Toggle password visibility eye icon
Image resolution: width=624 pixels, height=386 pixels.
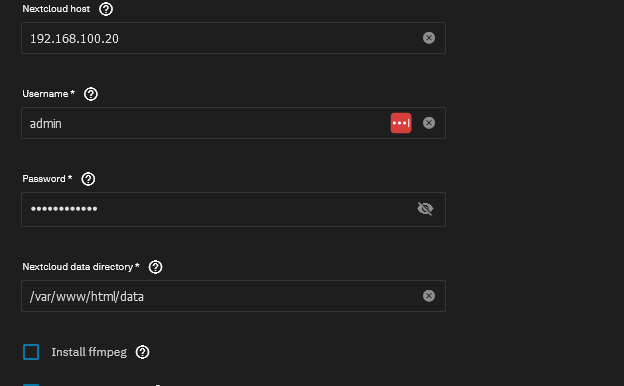[x=425, y=209]
